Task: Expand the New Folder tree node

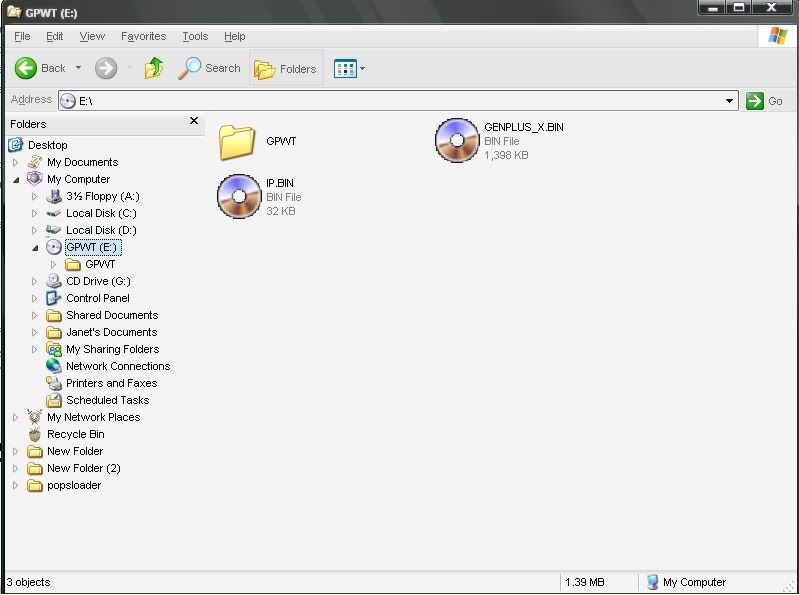Action: click(15, 451)
